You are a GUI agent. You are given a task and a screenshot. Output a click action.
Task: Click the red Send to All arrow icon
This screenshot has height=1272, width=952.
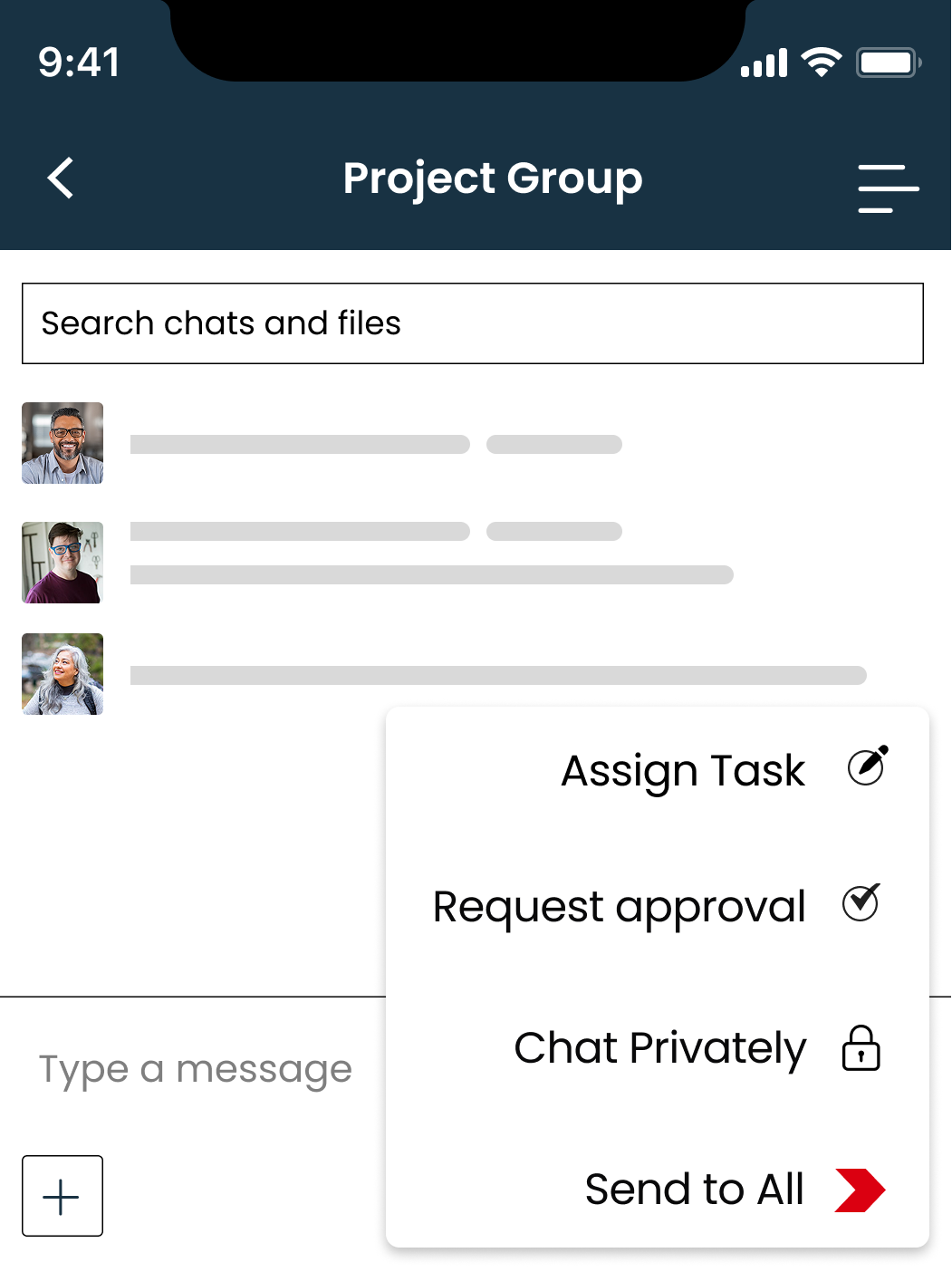861,1190
